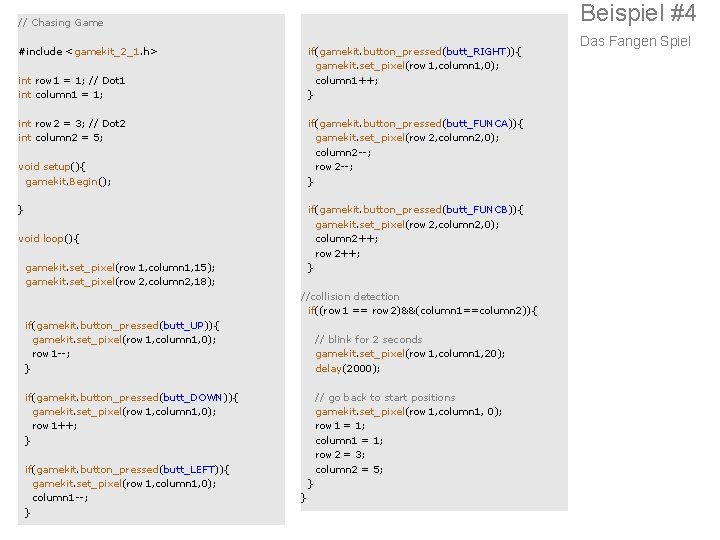Click the "int column2 = 5;" declaration
Screen dimensions: 720x540
[x=60, y=138]
